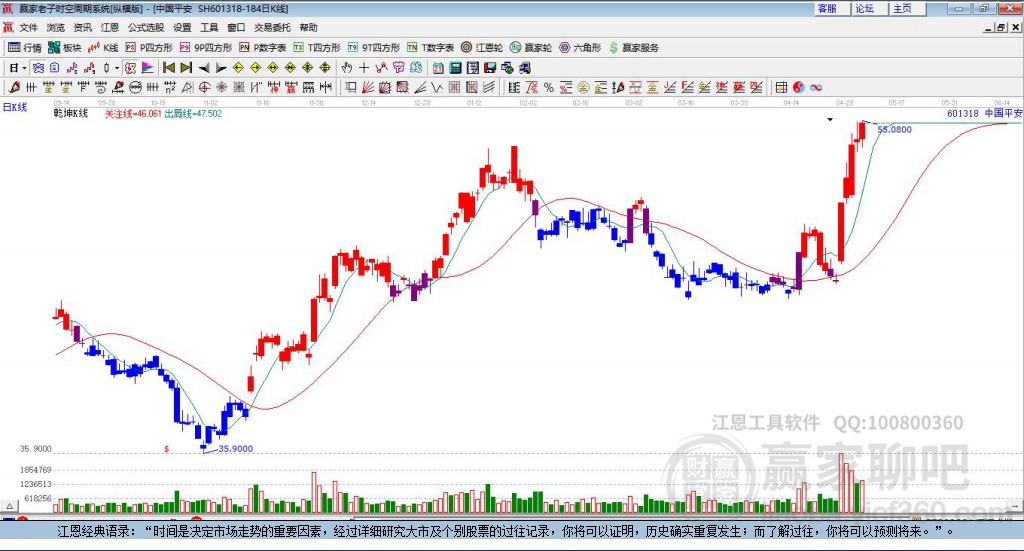Screen dimensions: 1024x551
Task: Toggle the highlighted red 权 adjustment icon
Action: pos(131,68)
